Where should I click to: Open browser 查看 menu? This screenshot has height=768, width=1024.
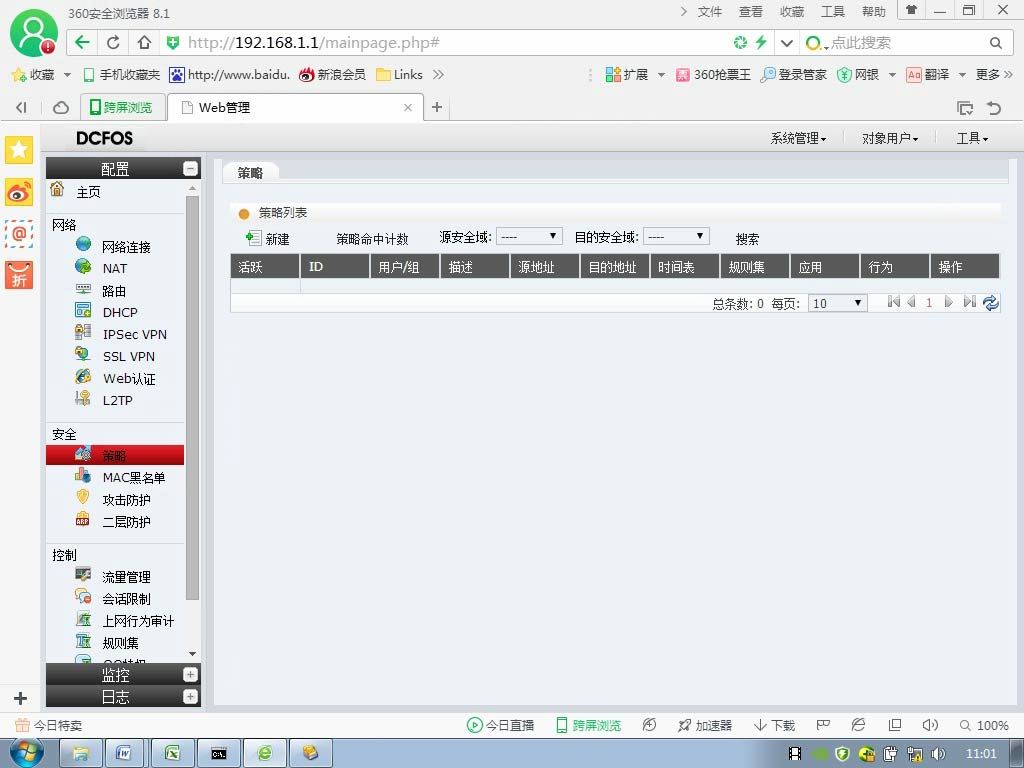click(750, 12)
